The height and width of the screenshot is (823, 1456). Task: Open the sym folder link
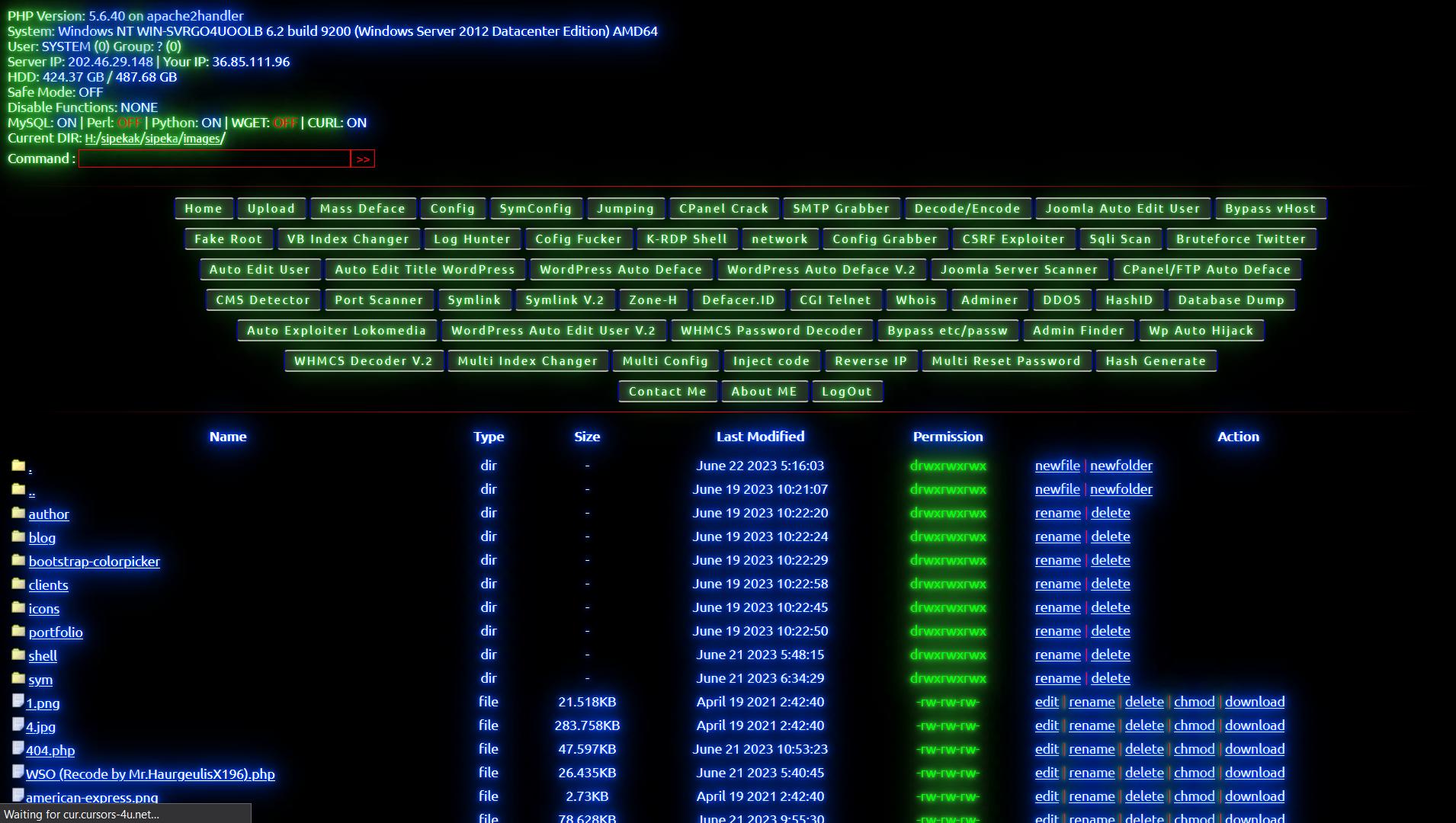40,680
